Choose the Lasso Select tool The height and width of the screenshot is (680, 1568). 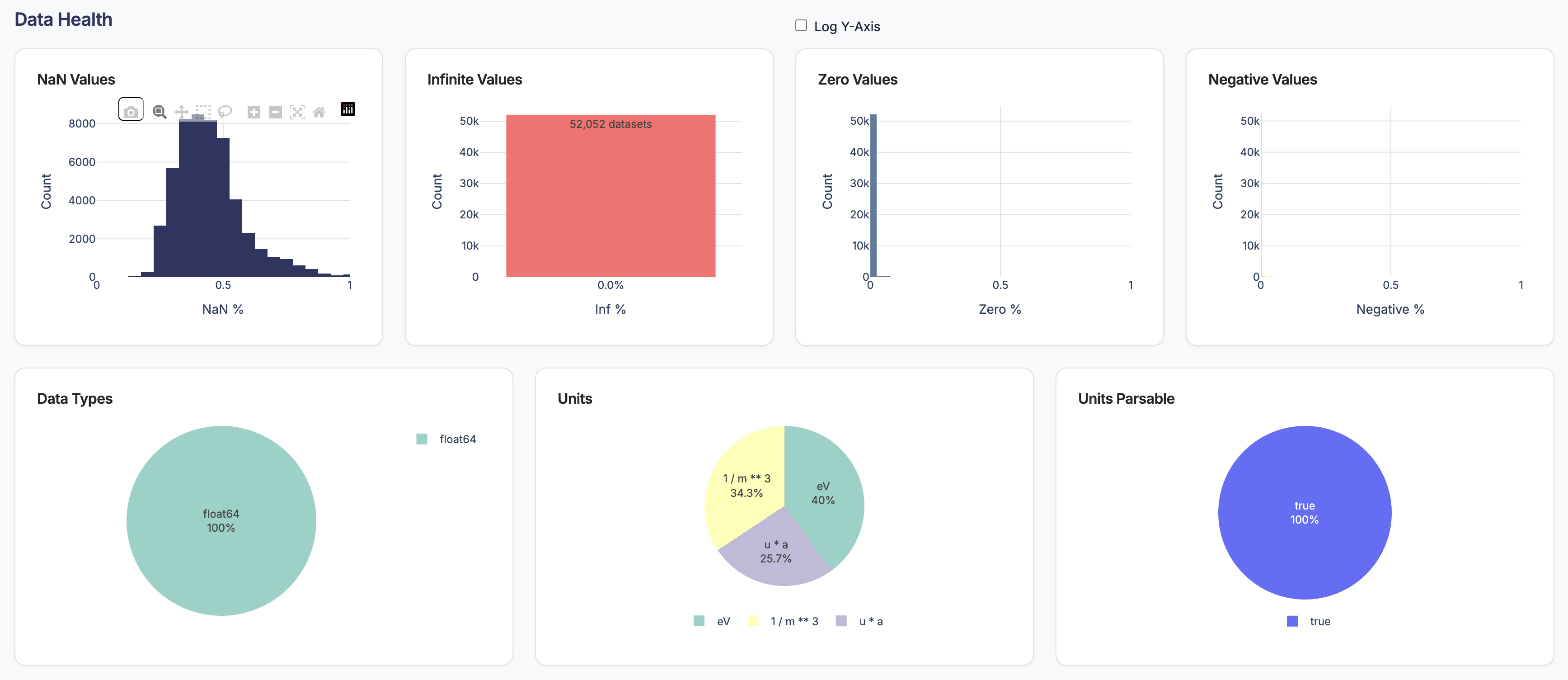tap(225, 111)
